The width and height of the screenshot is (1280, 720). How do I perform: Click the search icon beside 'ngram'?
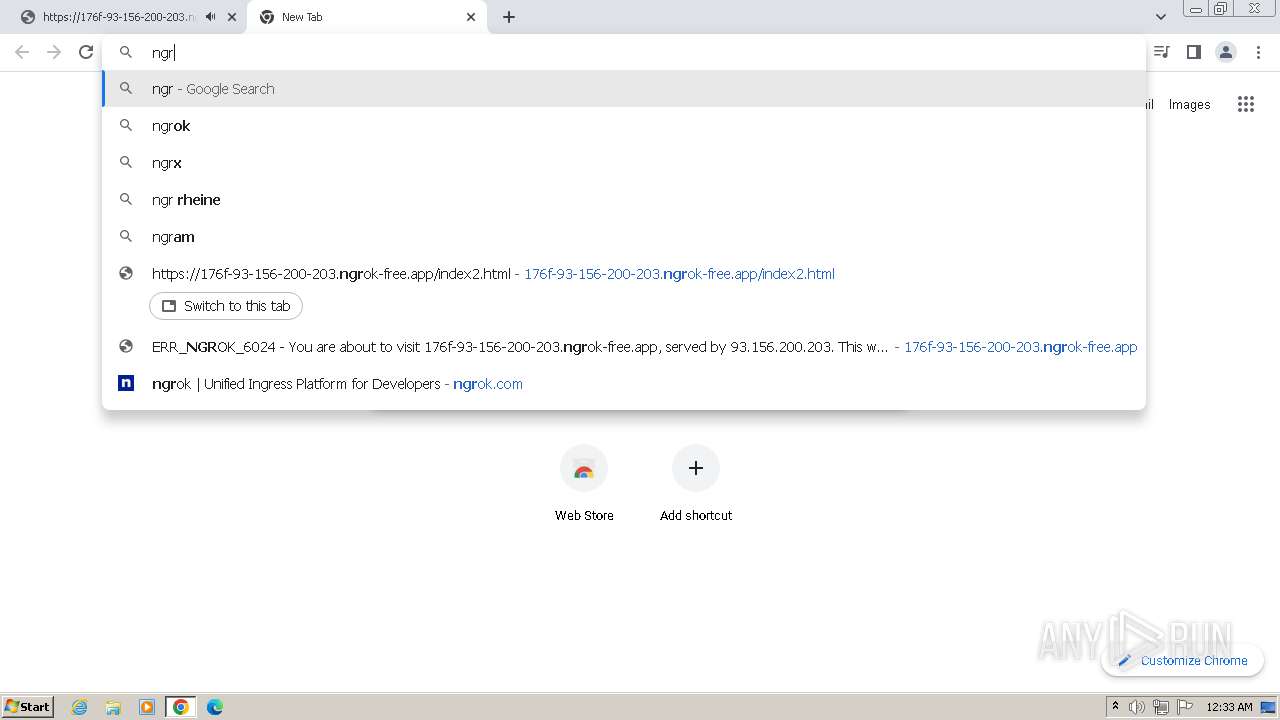126,236
